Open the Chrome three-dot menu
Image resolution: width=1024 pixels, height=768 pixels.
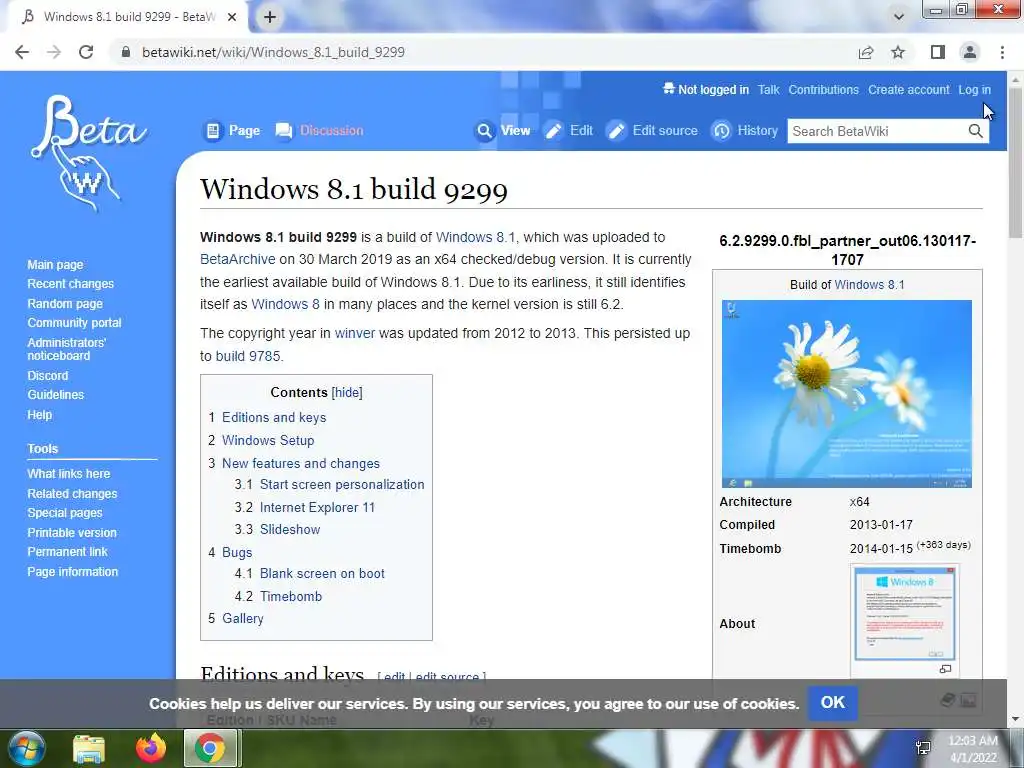[x=1002, y=52]
